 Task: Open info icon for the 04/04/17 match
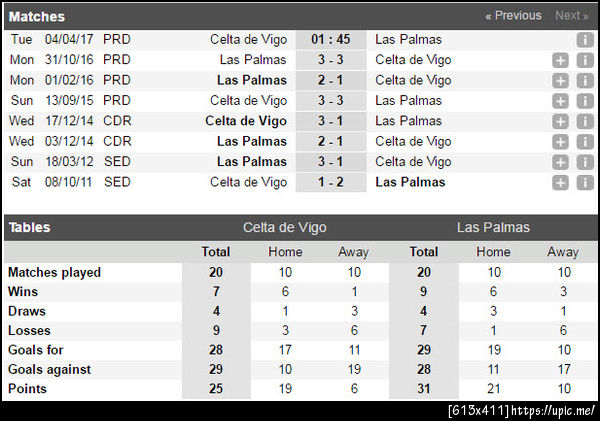tap(585, 40)
